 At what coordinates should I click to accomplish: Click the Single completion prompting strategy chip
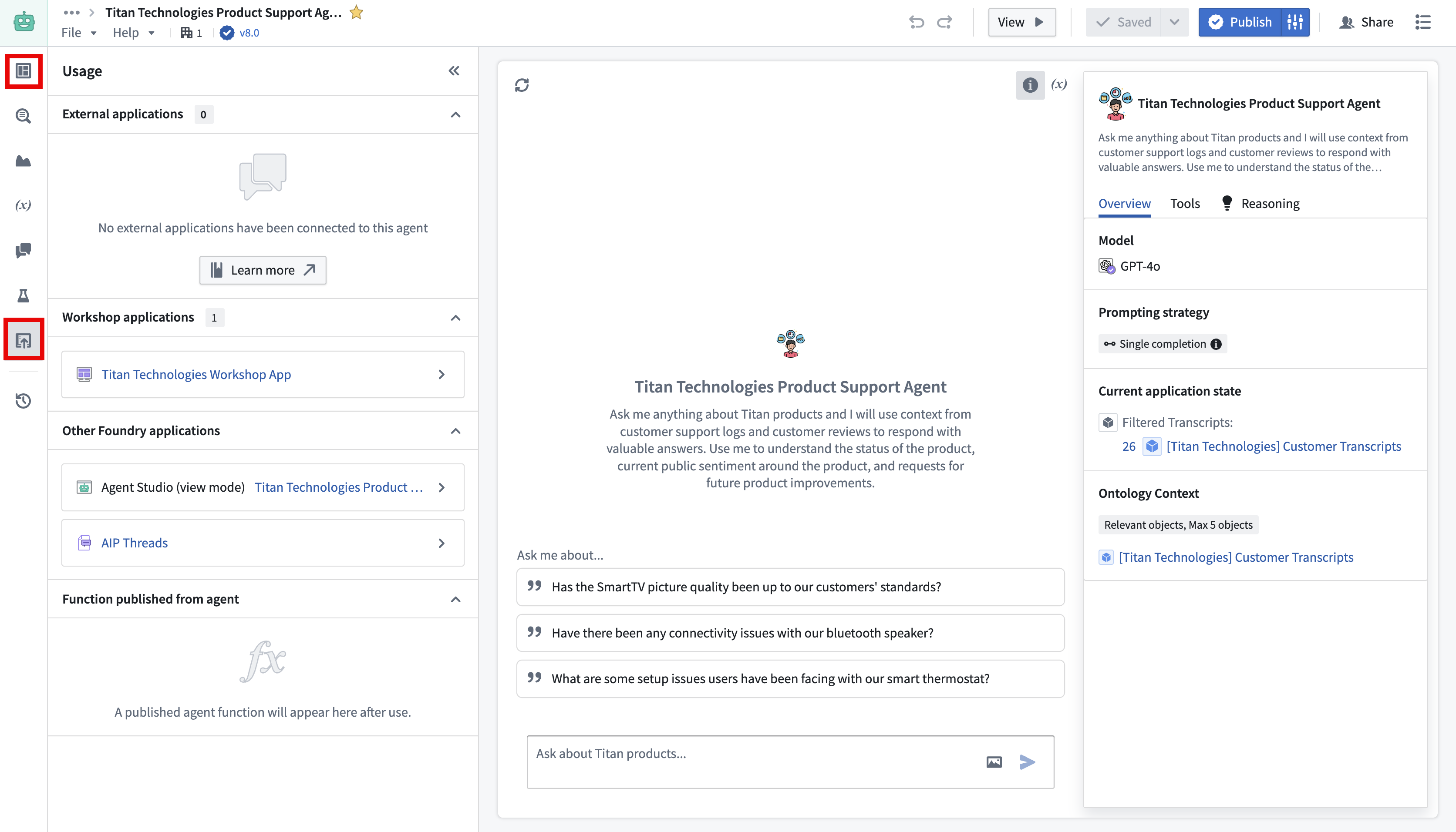click(1160, 343)
